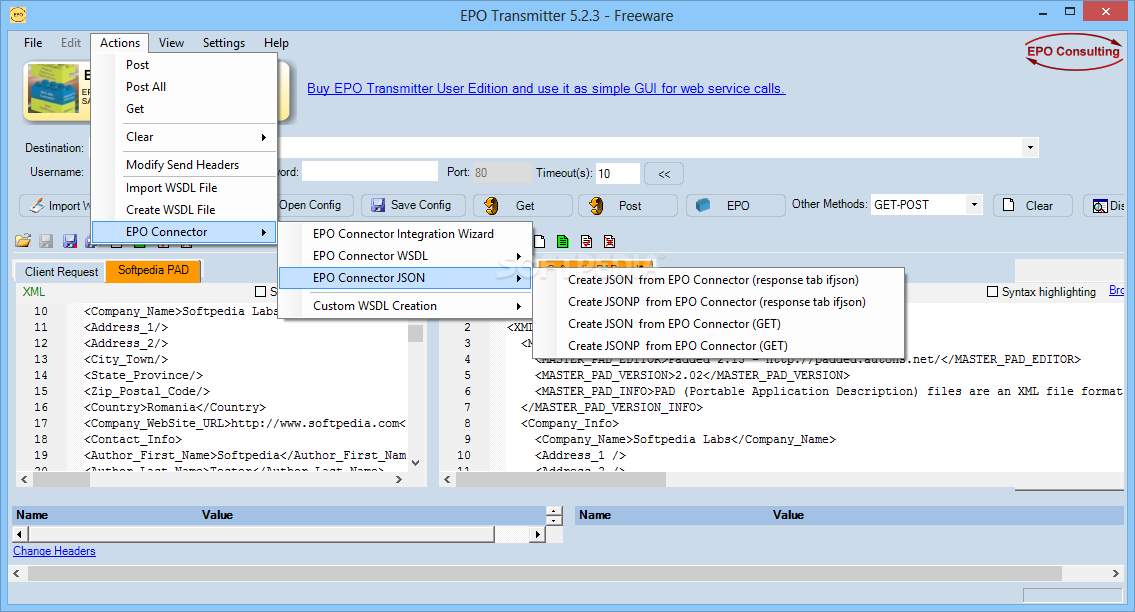Click into the Password input field
Screen dimensions: 1135x612
(x=369, y=172)
